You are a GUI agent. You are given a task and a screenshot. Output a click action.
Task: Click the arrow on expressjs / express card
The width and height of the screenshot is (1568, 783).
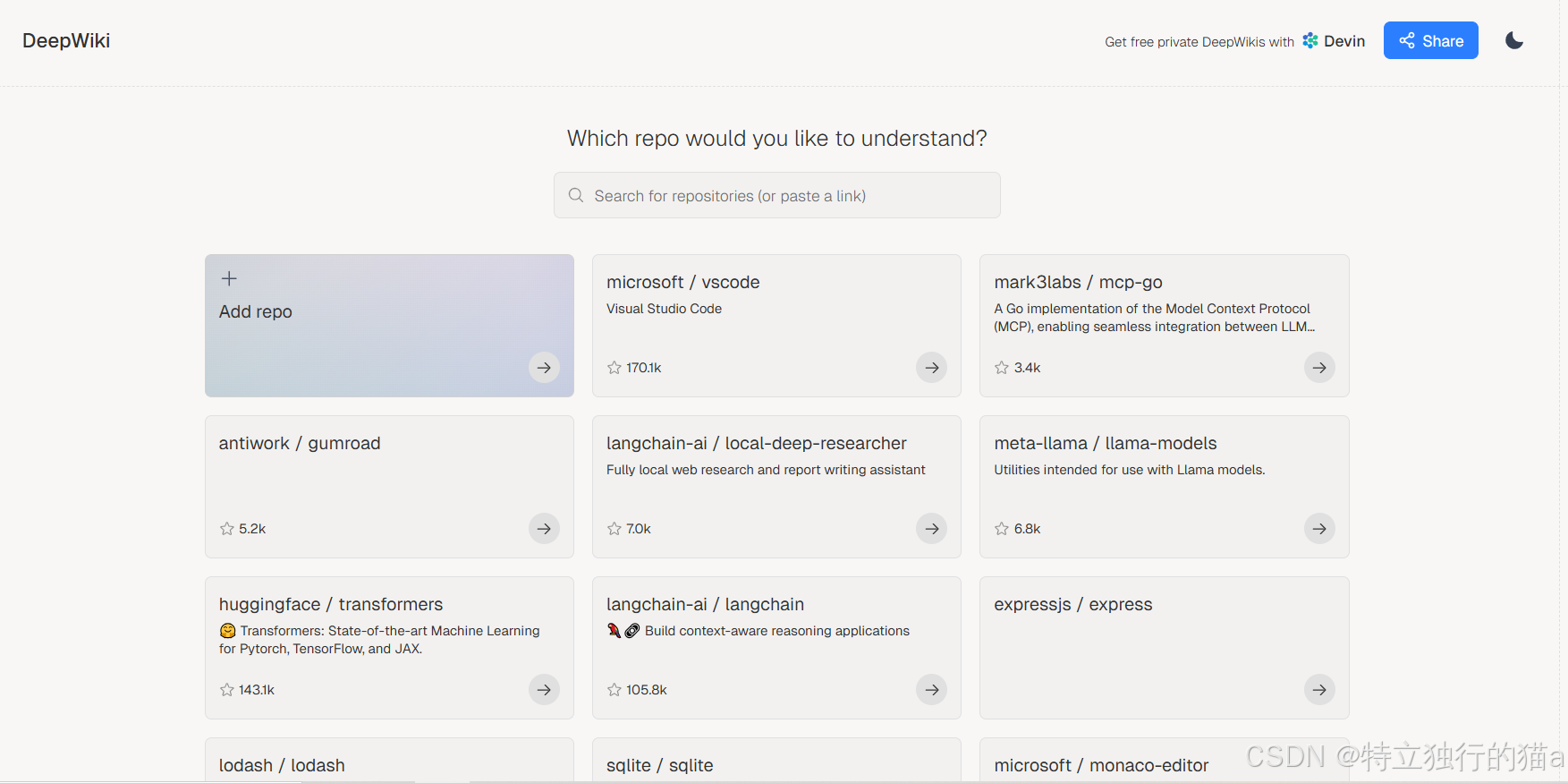pyautogui.click(x=1319, y=690)
